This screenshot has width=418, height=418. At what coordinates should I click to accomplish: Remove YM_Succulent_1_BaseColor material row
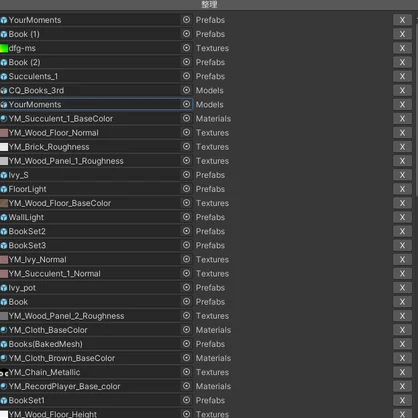402,119
